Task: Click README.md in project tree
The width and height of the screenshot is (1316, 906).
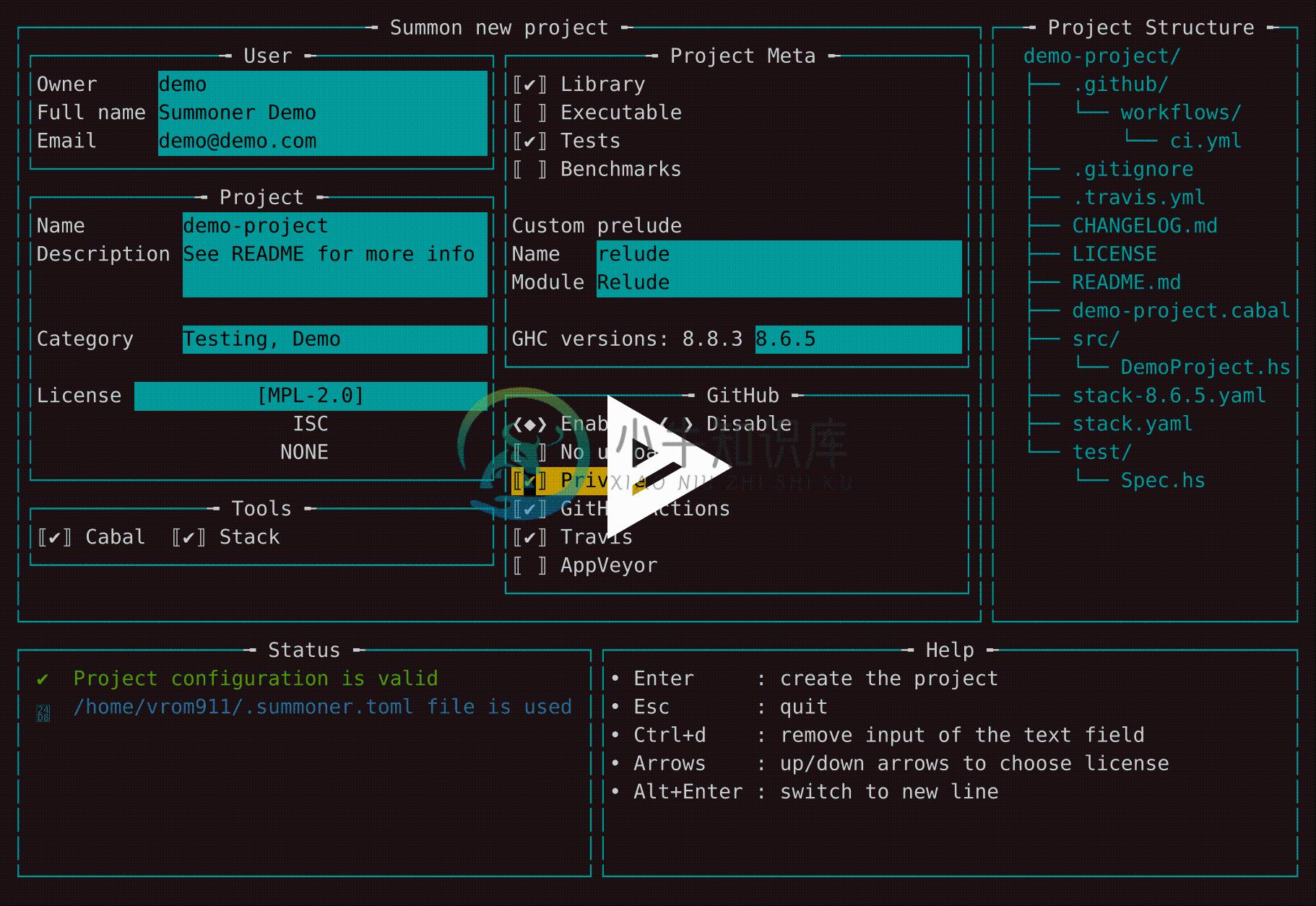Action: pyautogui.click(x=1127, y=282)
